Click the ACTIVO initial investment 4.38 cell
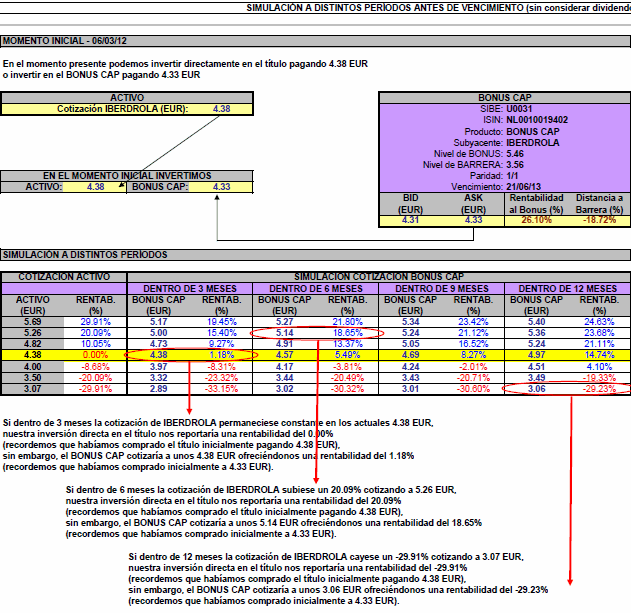Image resolution: width=631 pixels, height=613 pixels. tap(95, 187)
